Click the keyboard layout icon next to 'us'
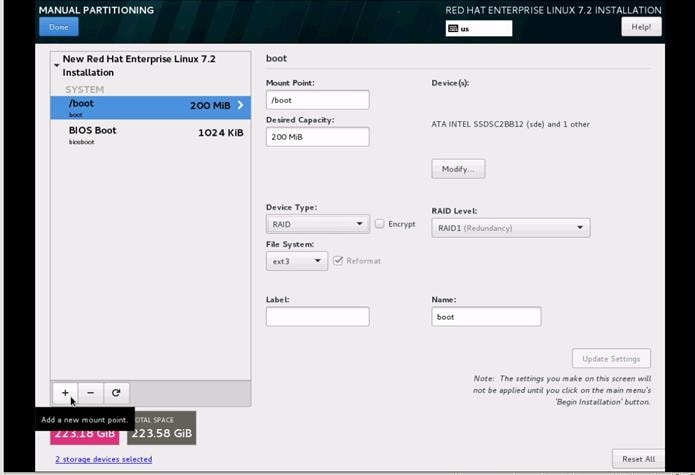695x475 pixels. [x=453, y=29]
